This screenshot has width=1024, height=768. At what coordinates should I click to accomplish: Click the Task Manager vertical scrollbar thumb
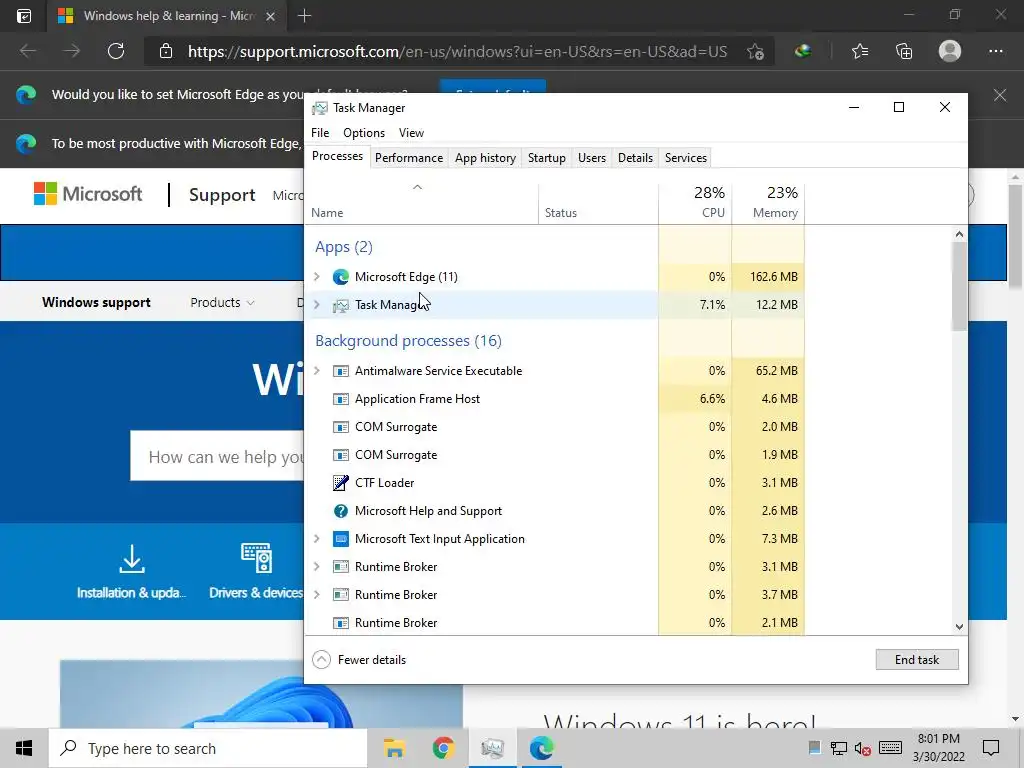959,286
